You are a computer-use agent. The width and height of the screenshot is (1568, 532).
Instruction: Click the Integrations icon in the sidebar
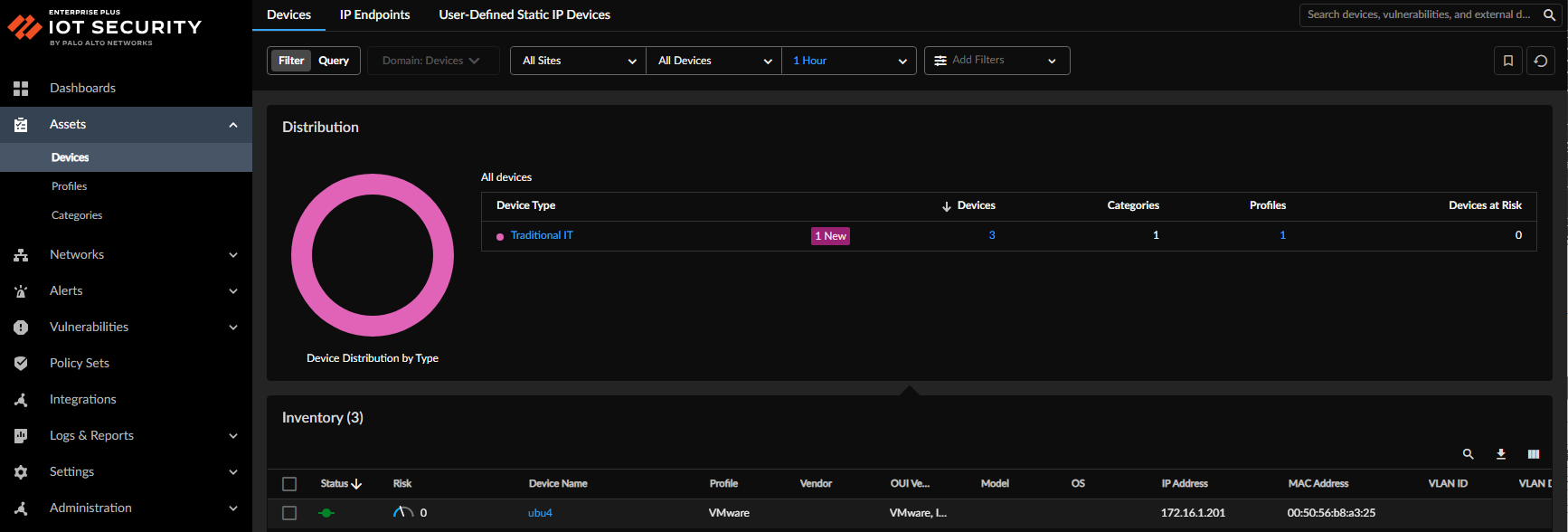tap(21, 399)
